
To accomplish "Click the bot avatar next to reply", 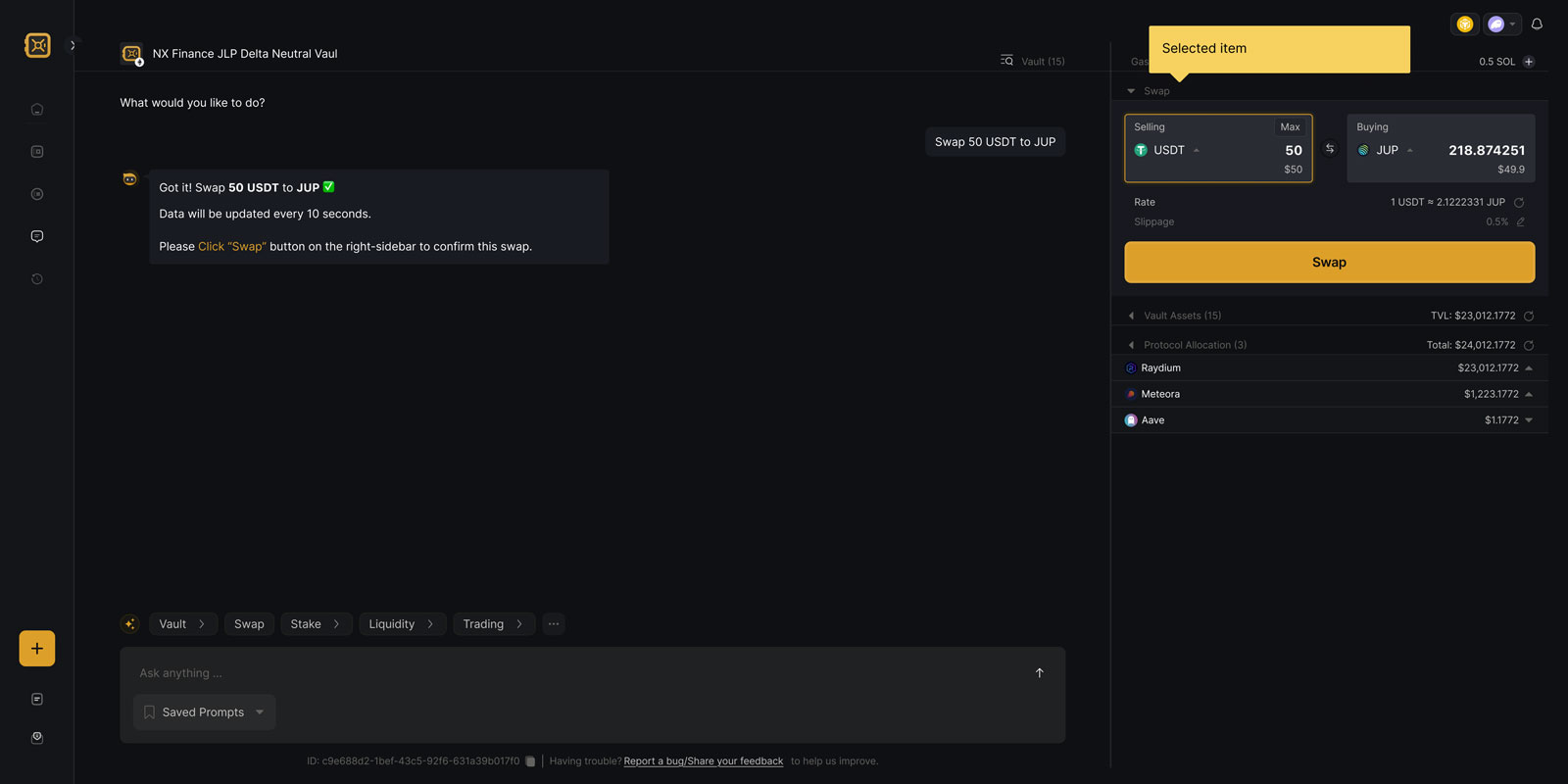I will 129,179.
